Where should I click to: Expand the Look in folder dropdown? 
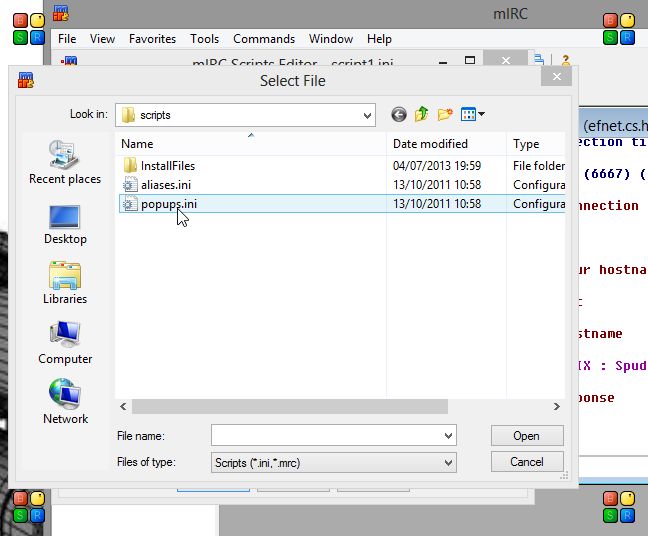point(365,115)
